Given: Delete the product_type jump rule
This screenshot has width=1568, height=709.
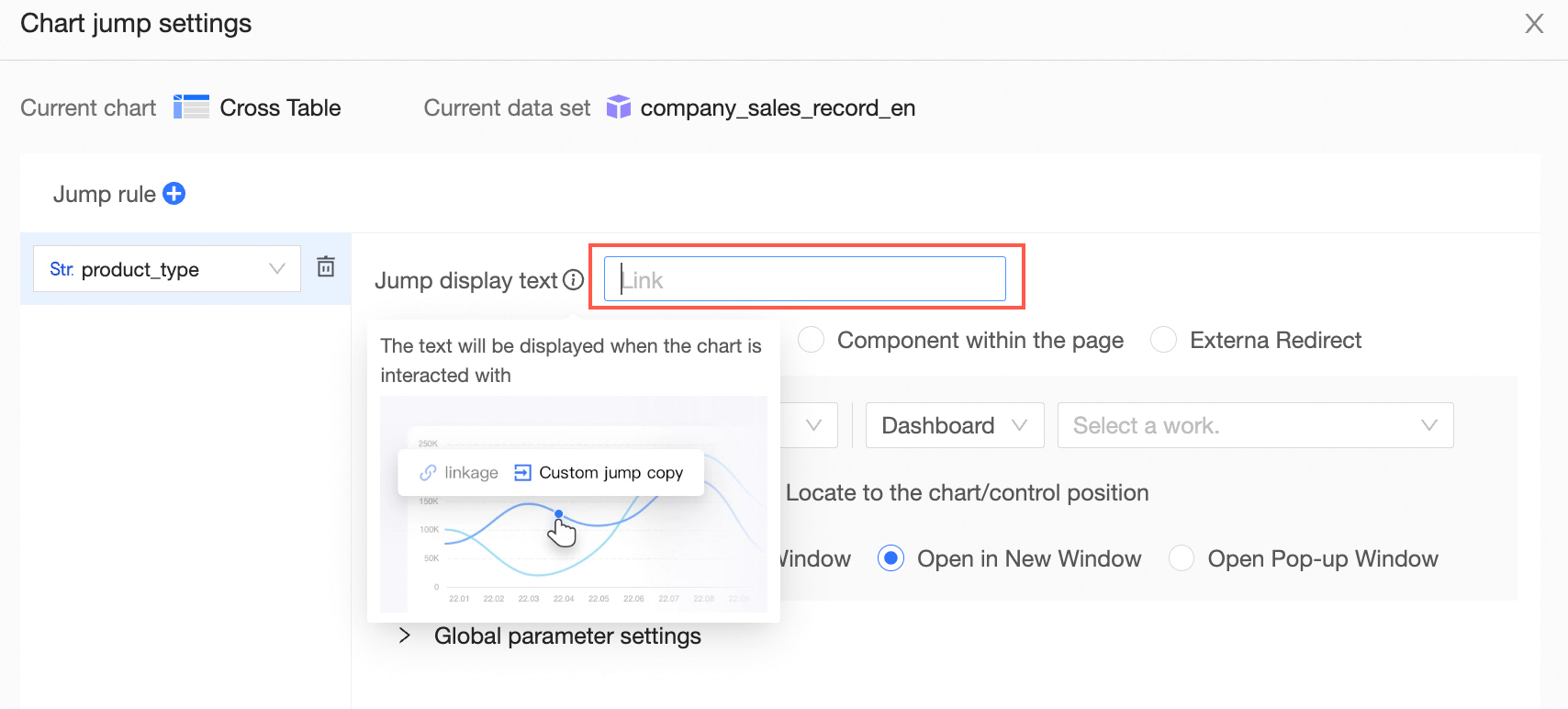Looking at the screenshot, I should point(326,267).
